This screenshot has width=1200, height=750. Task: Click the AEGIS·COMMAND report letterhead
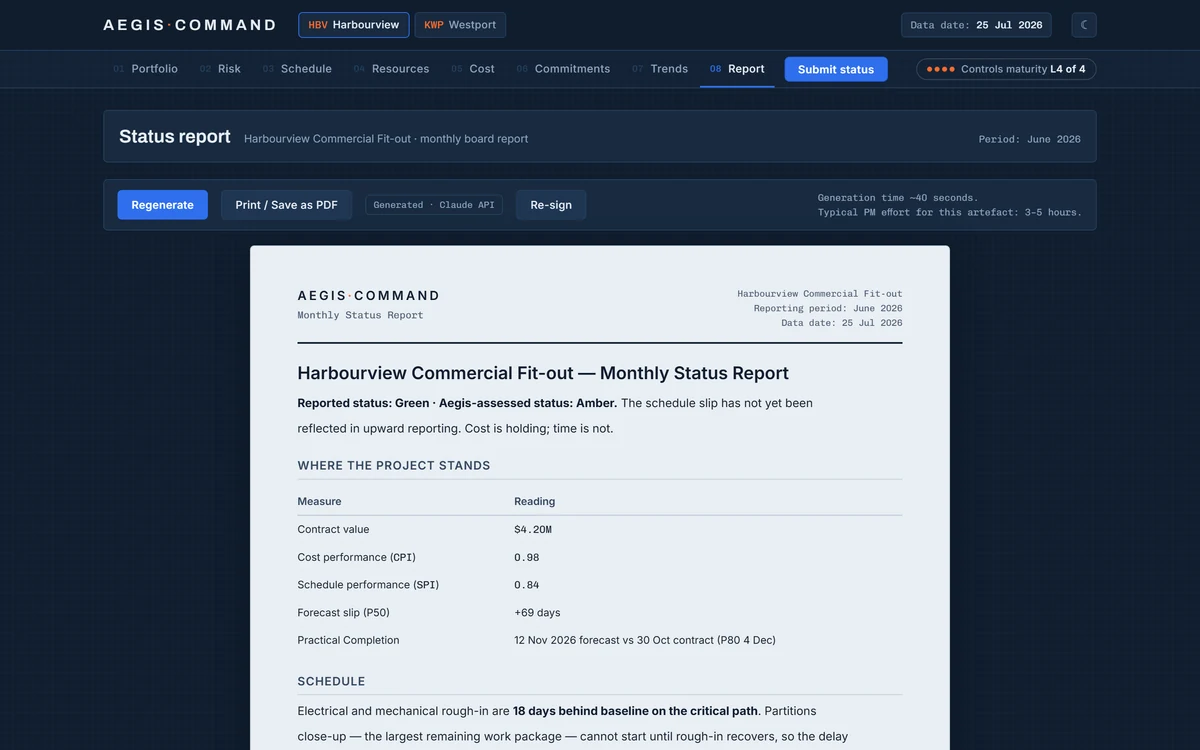click(x=368, y=295)
